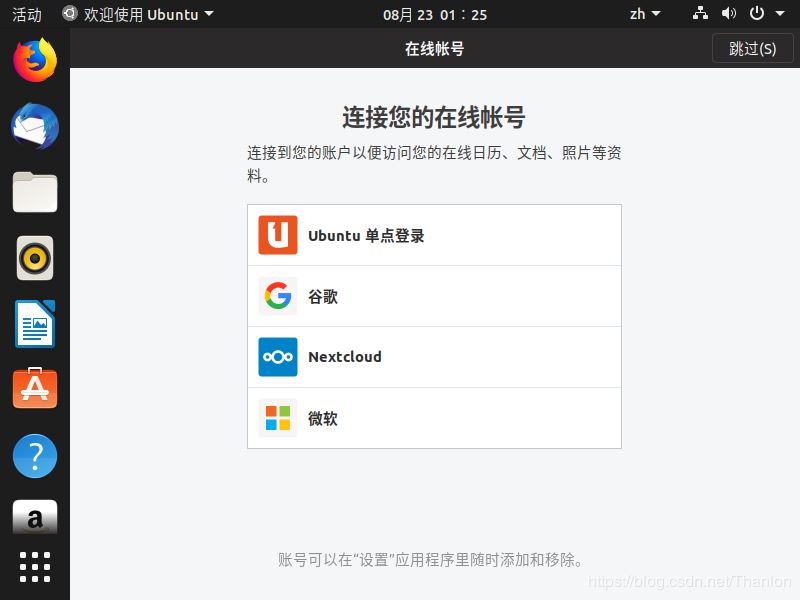Open the Help question mark icon
Viewport: 800px width, 600px height.
coord(35,456)
